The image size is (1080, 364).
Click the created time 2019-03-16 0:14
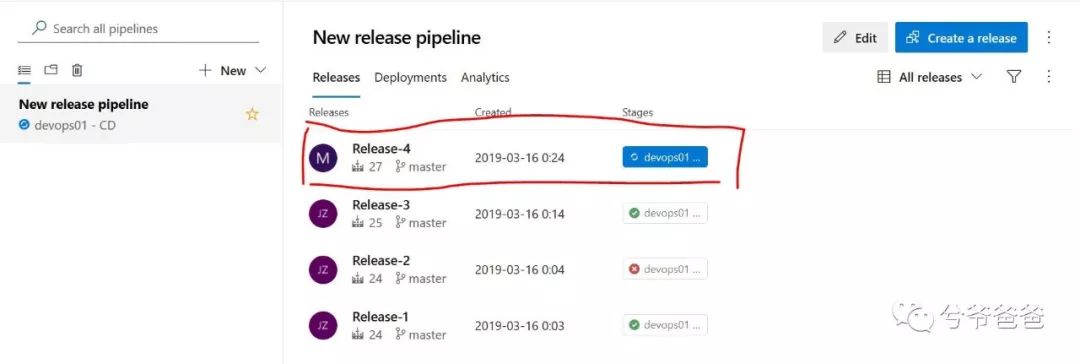click(519, 214)
